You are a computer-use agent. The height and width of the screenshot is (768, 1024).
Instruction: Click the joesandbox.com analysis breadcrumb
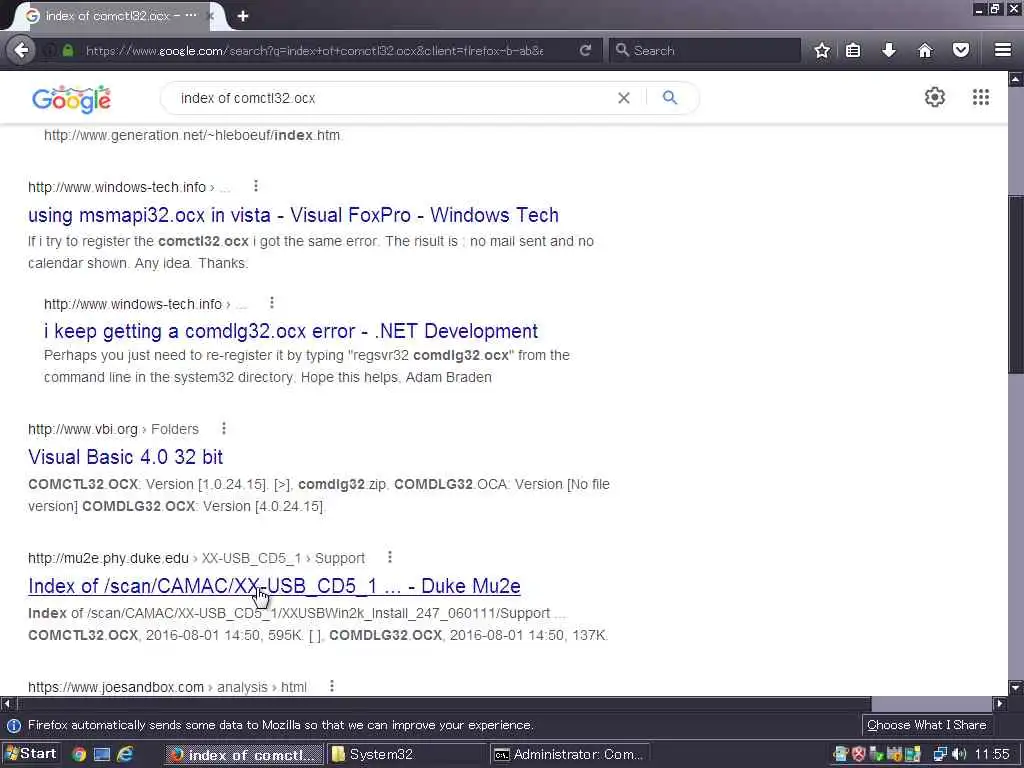(x=167, y=687)
